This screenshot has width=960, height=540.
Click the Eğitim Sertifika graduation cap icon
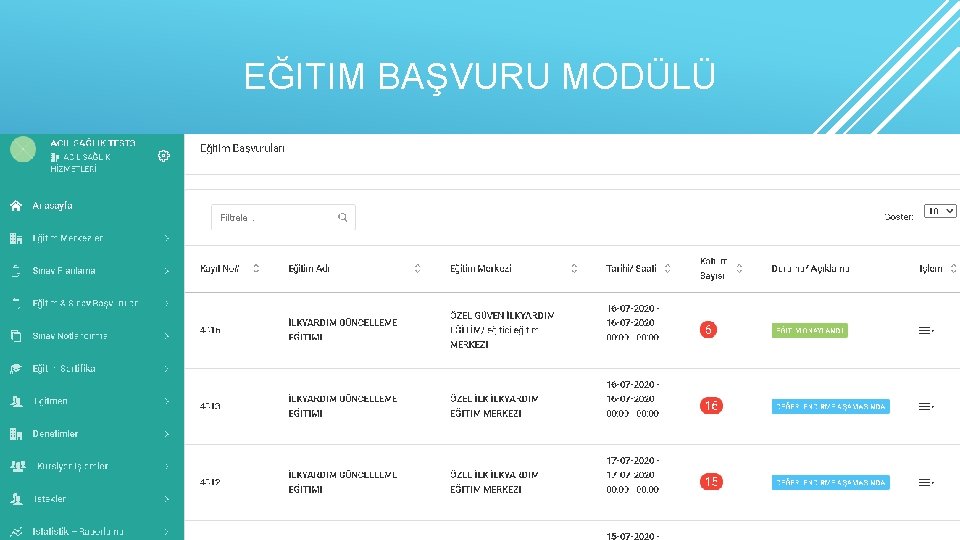tap(16, 369)
